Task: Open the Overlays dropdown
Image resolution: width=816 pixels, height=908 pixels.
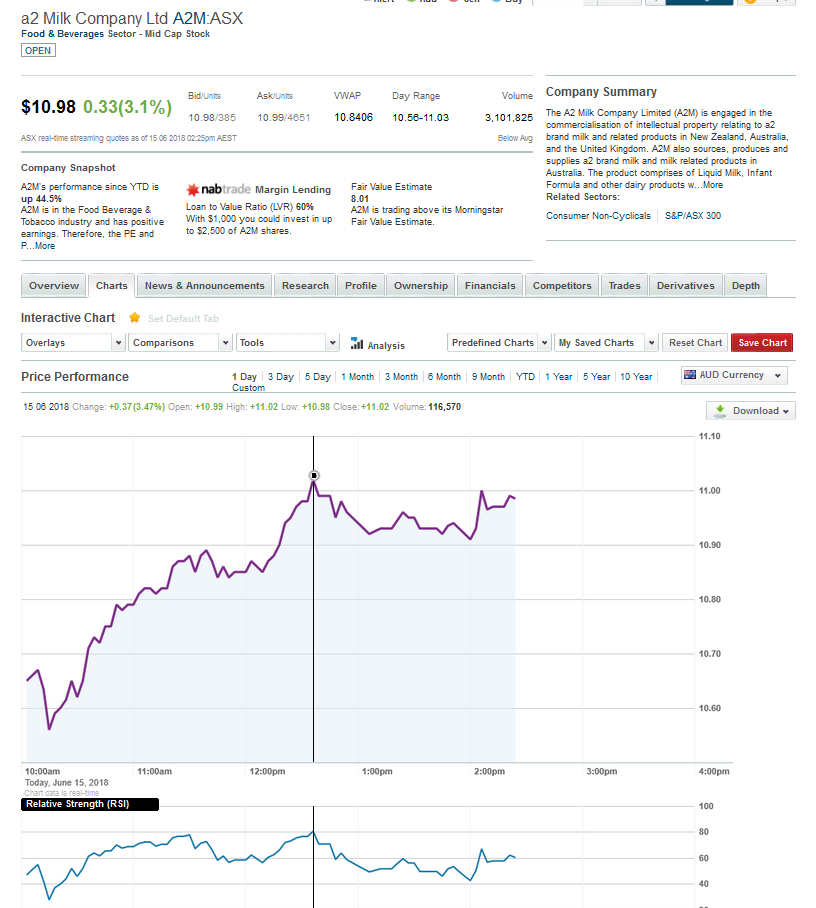Action: click(73, 343)
